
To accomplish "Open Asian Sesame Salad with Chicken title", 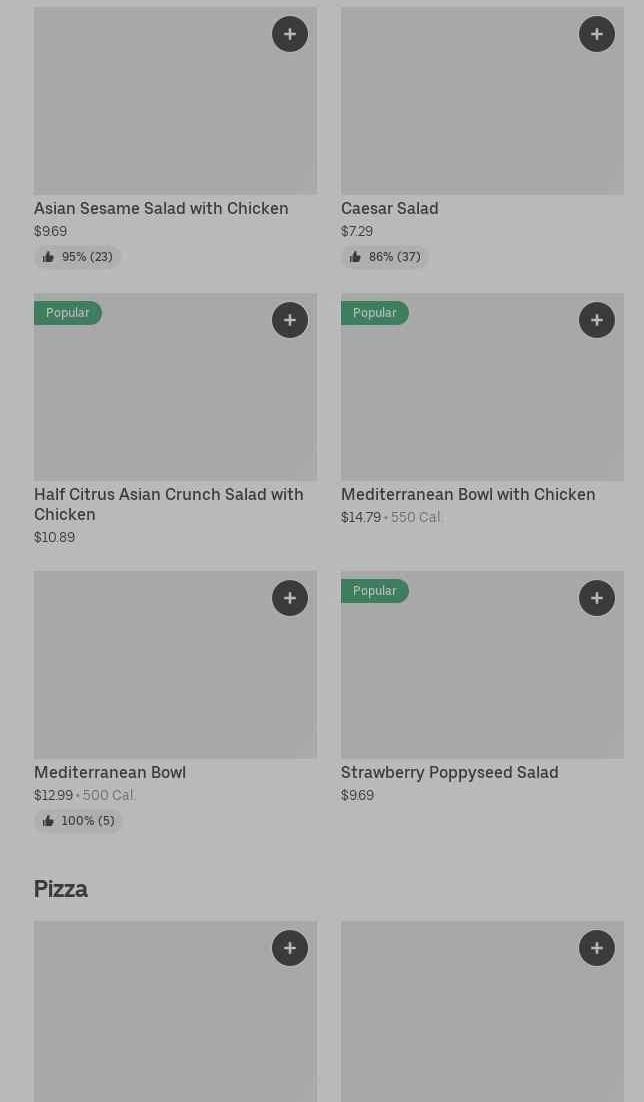I will click(161, 208).
